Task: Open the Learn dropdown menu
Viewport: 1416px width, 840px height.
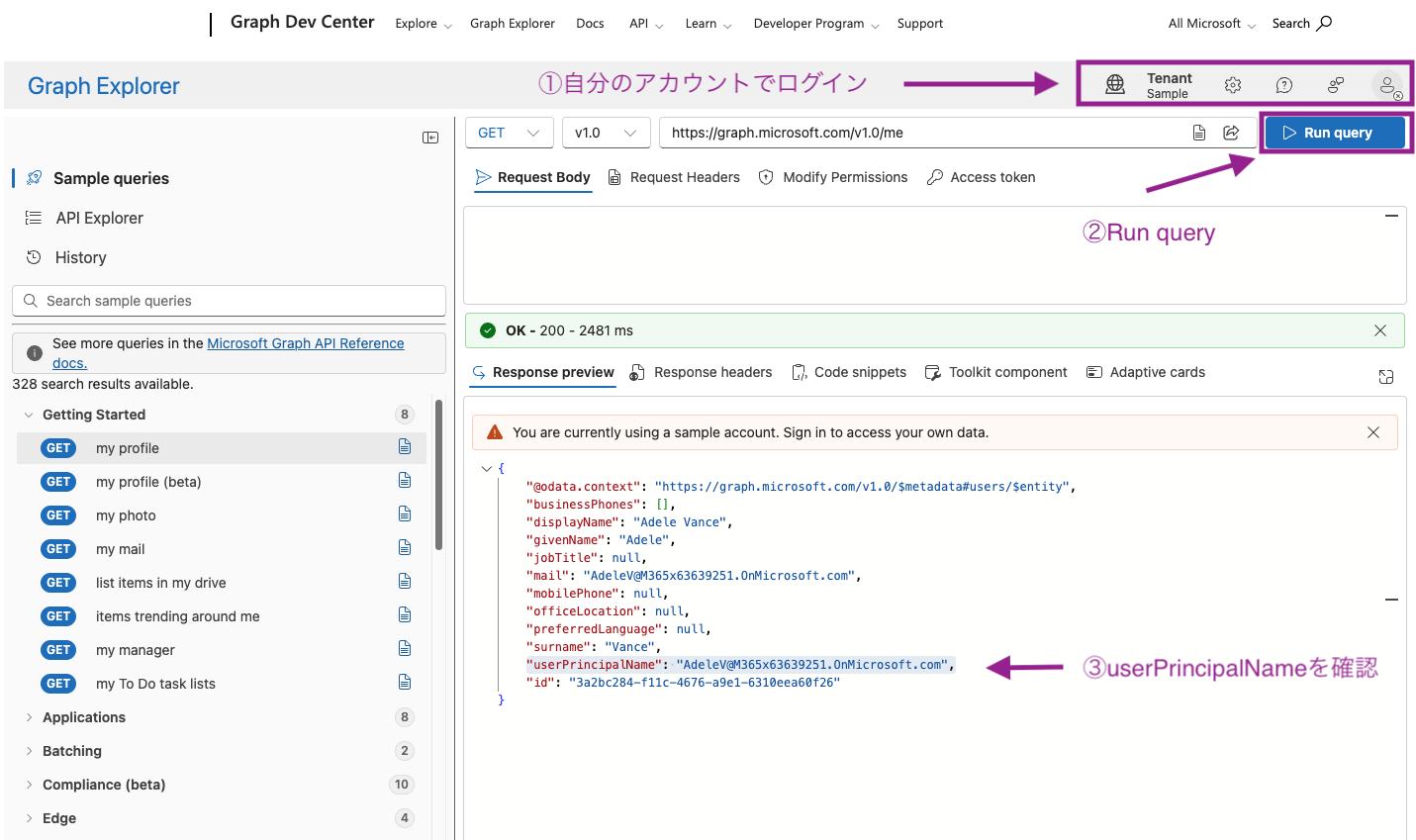Action: tap(708, 24)
